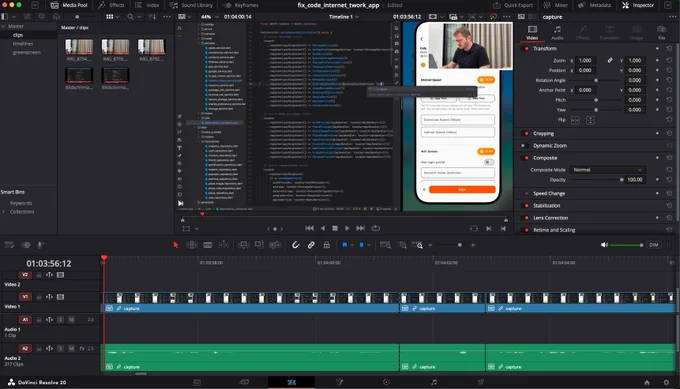Open the Composite Mode dropdown
Viewport: 680px width, 389px height.
click(x=607, y=170)
